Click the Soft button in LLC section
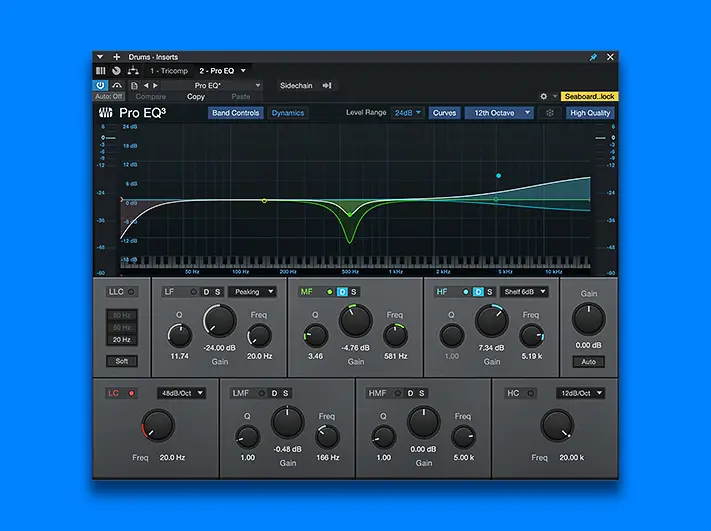Screen dimensions: 711x531 (122, 361)
